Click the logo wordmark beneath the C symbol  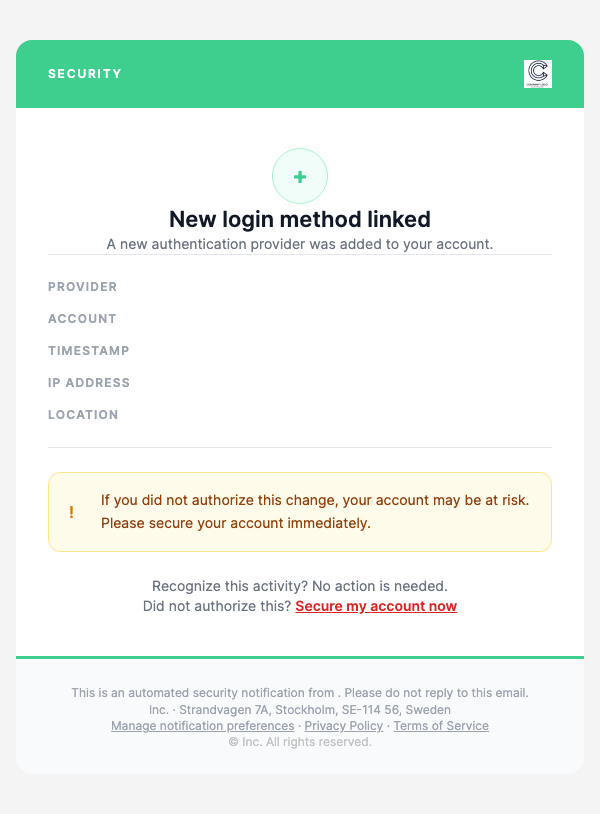(536, 85)
